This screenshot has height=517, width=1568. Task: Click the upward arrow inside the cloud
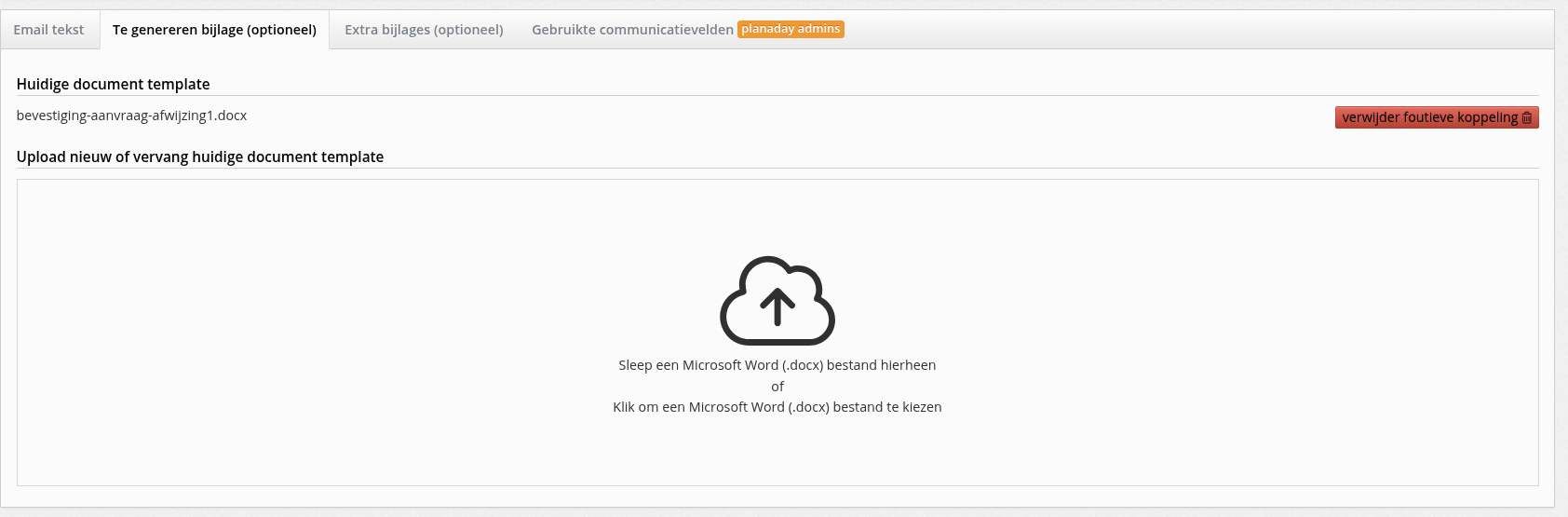[777, 306]
